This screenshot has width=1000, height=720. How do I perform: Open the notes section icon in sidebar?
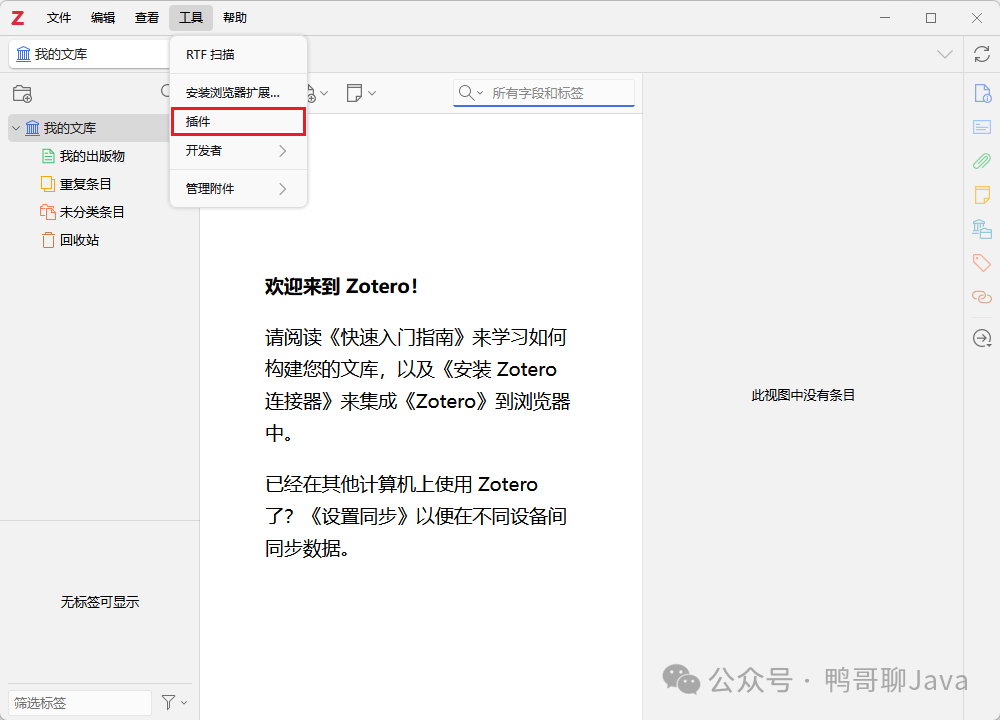tap(982, 195)
